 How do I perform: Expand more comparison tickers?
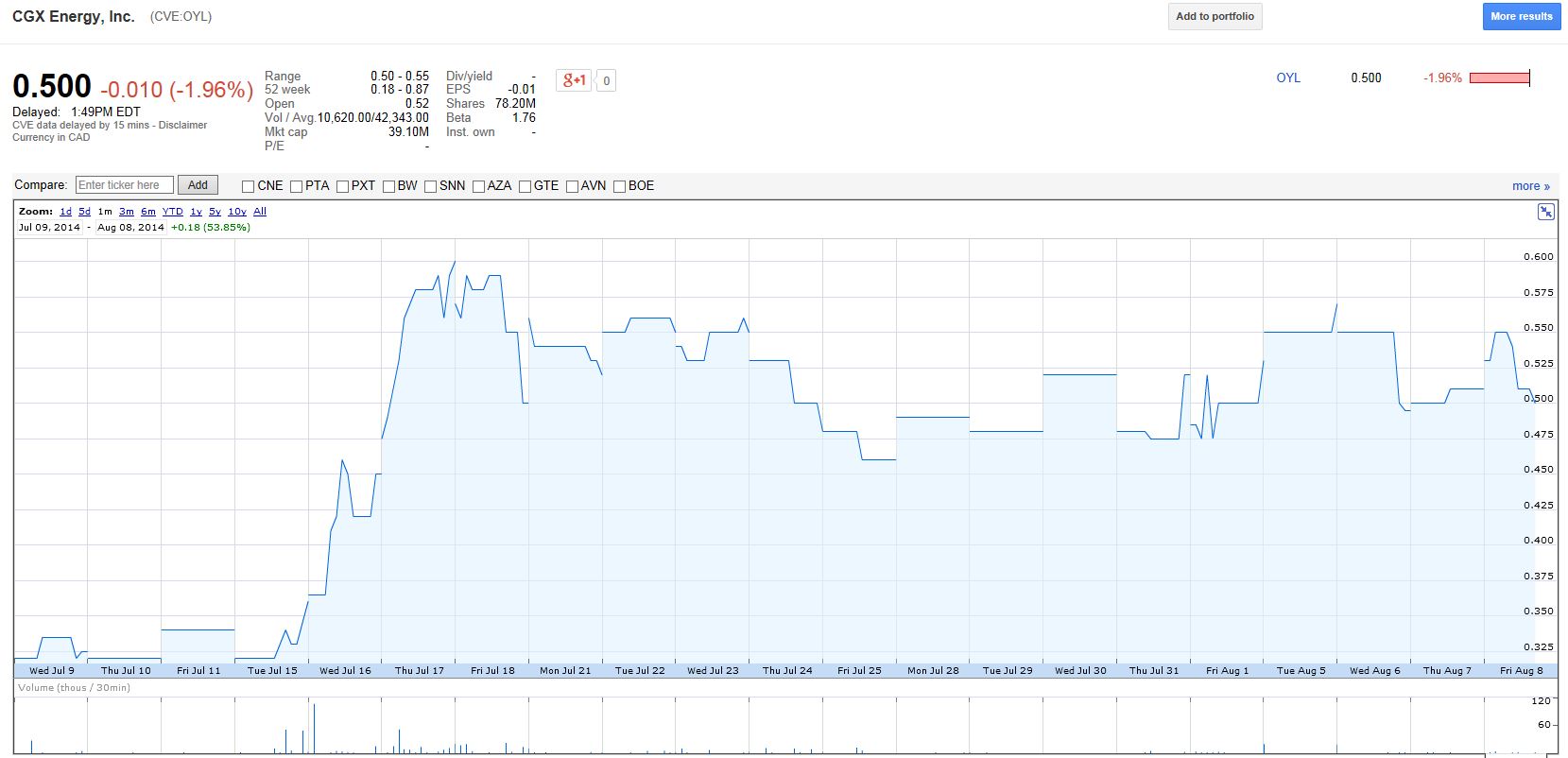pos(1530,185)
